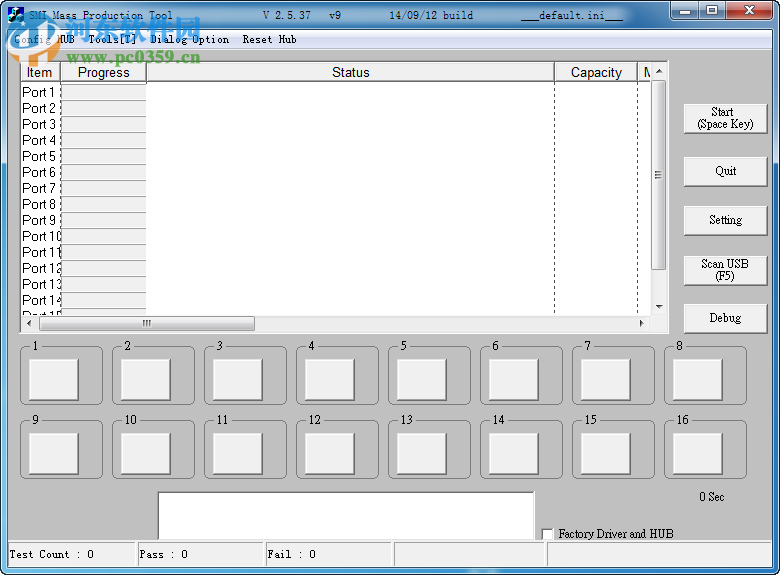Image resolution: width=780 pixels, height=575 pixels.
Task: Select the Port 10 row
Action: [336, 236]
